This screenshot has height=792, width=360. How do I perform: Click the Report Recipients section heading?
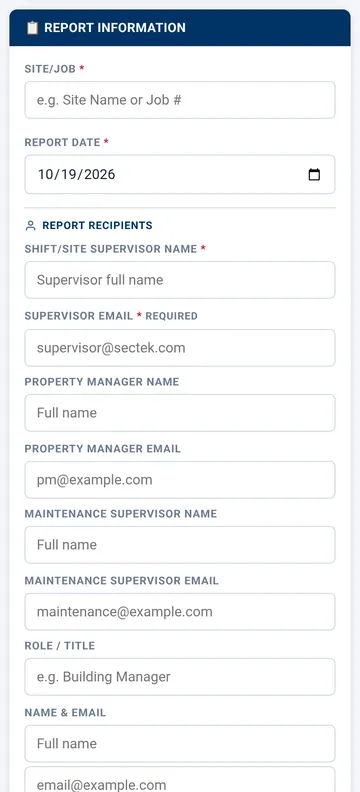[97, 225]
